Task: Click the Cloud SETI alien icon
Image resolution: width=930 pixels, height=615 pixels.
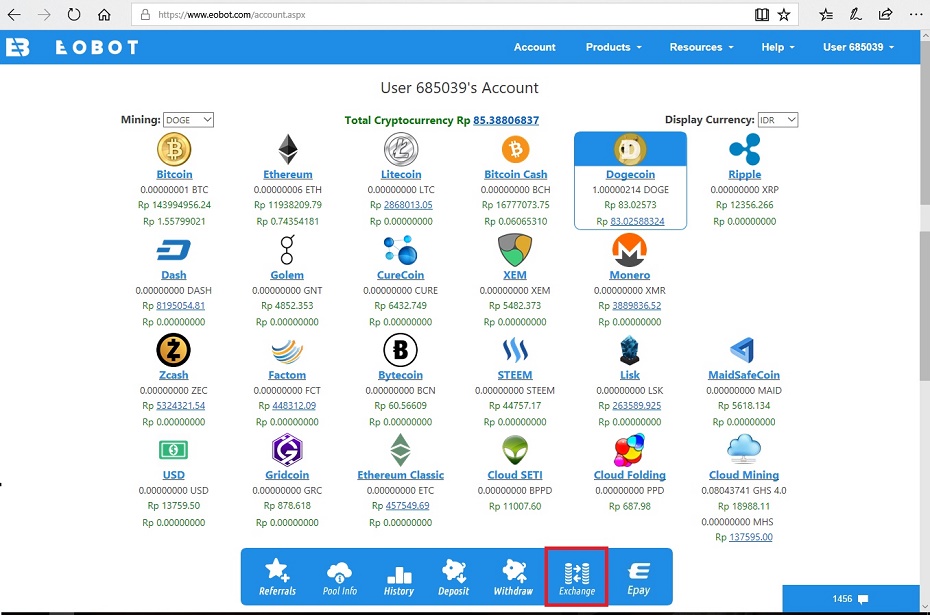Action: [x=515, y=450]
